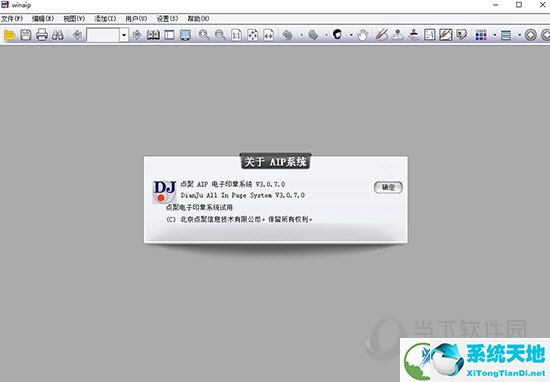
Task: Open search with the binoculars icon
Action: pos(58,35)
